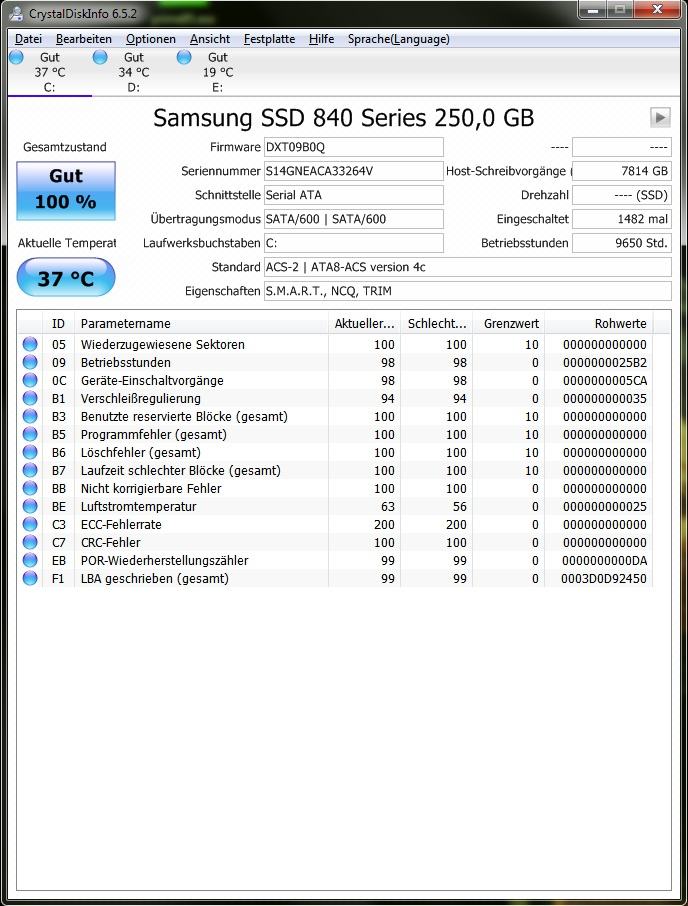Click status orb for Benutzte reservierte Blöcke

pos(30,416)
